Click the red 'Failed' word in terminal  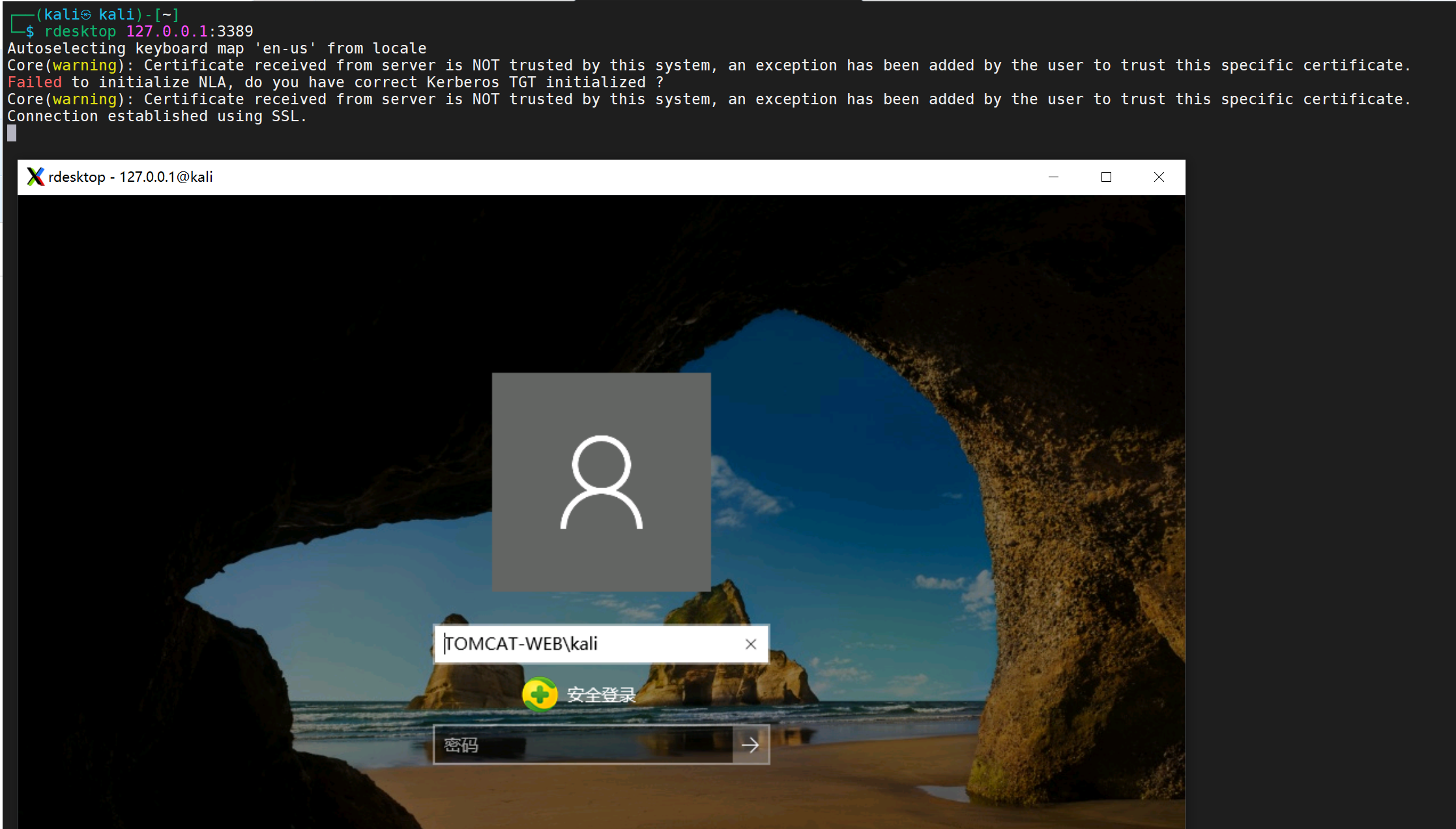[35, 82]
